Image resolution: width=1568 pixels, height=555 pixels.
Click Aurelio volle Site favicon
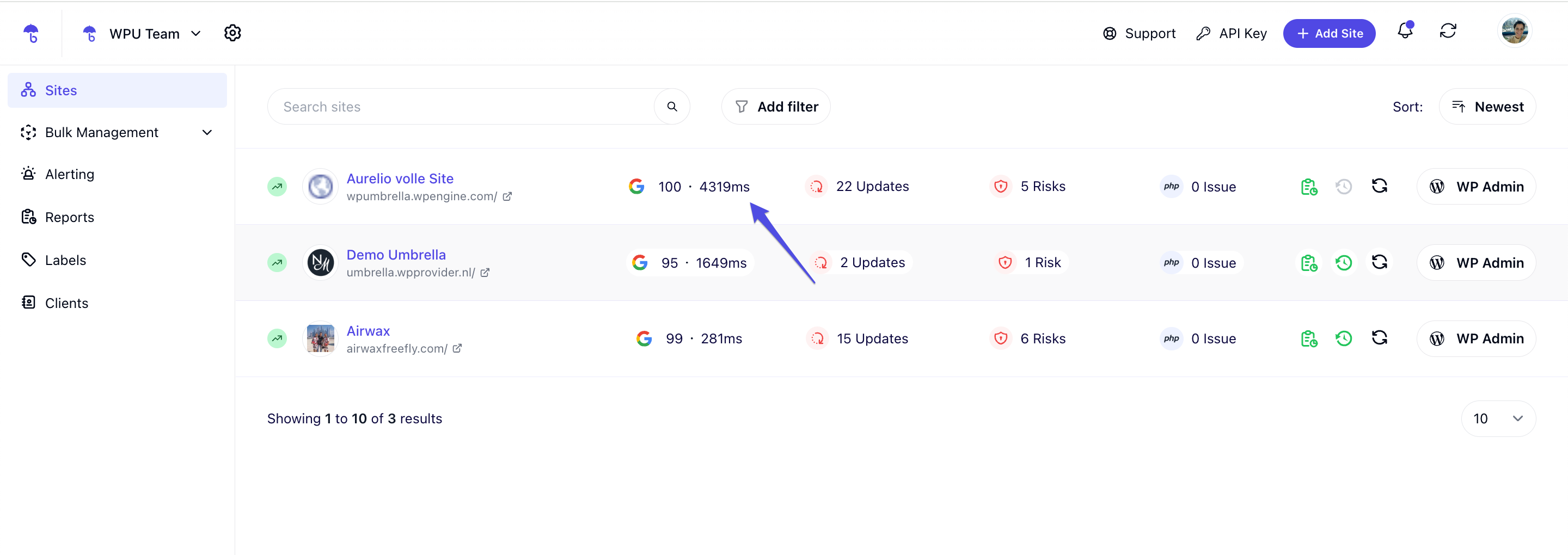tap(320, 186)
